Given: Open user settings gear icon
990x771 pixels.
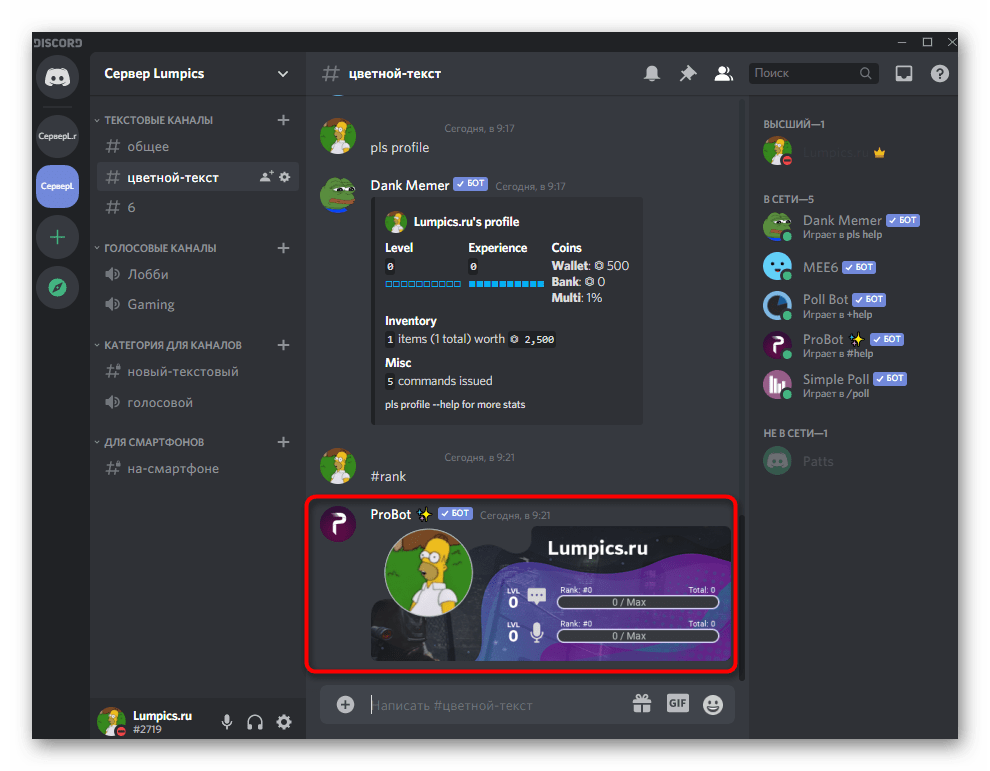Looking at the screenshot, I should pos(284,722).
